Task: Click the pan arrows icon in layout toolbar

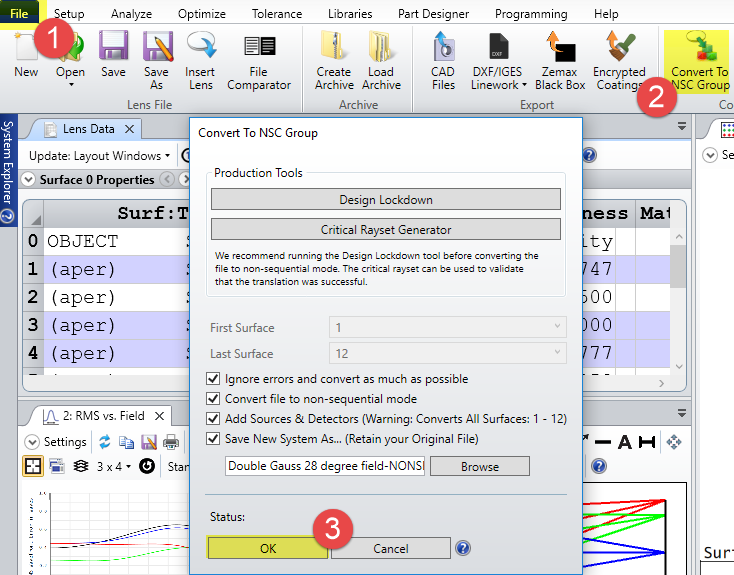Action: click(x=674, y=442)
